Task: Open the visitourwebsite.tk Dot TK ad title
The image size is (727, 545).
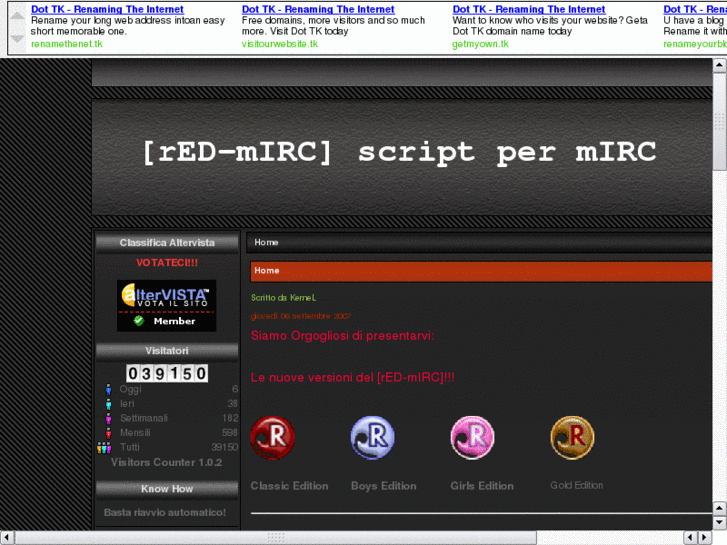Action: [x=318, y=9]
